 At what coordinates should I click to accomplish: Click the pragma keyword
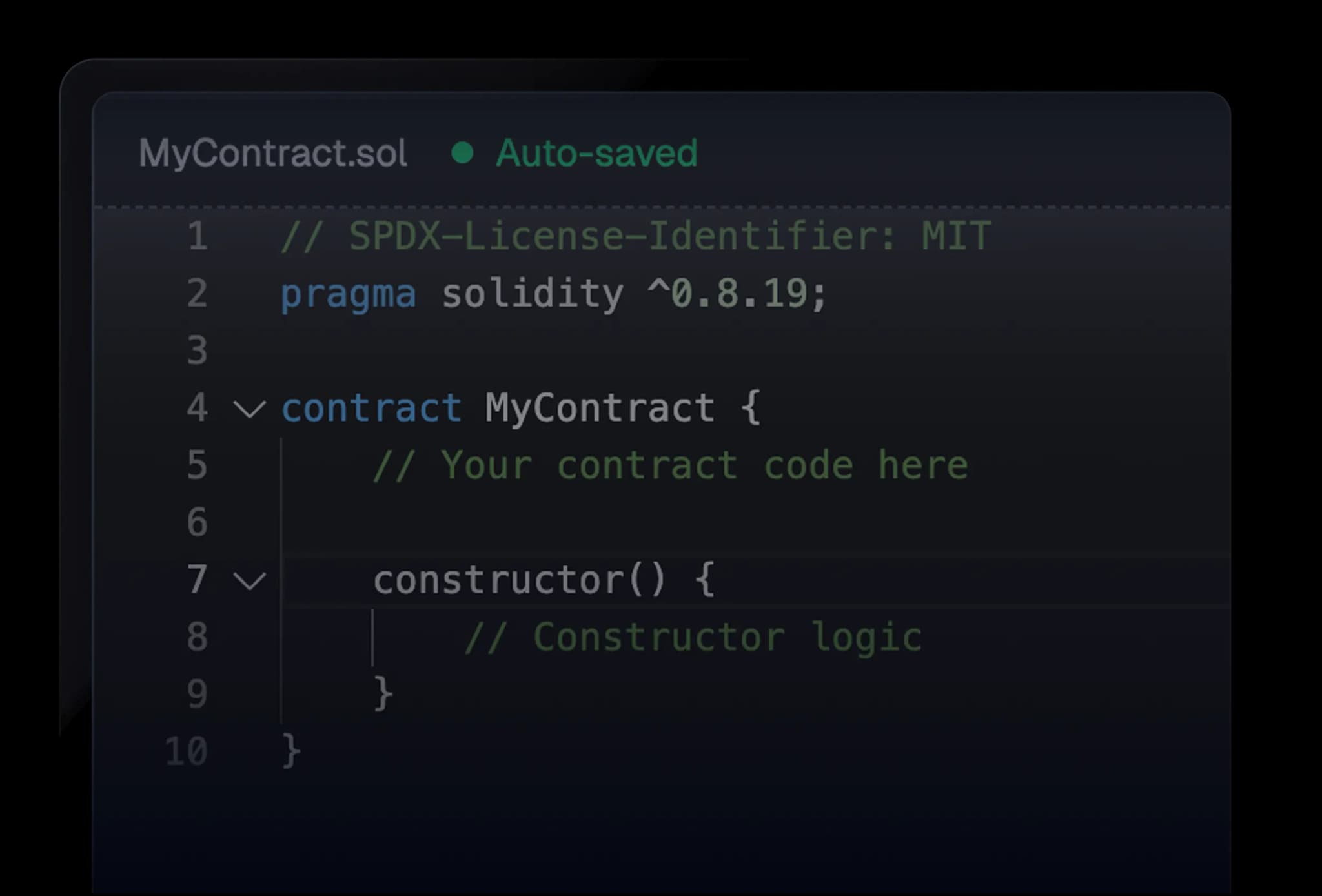click(349, 294)
